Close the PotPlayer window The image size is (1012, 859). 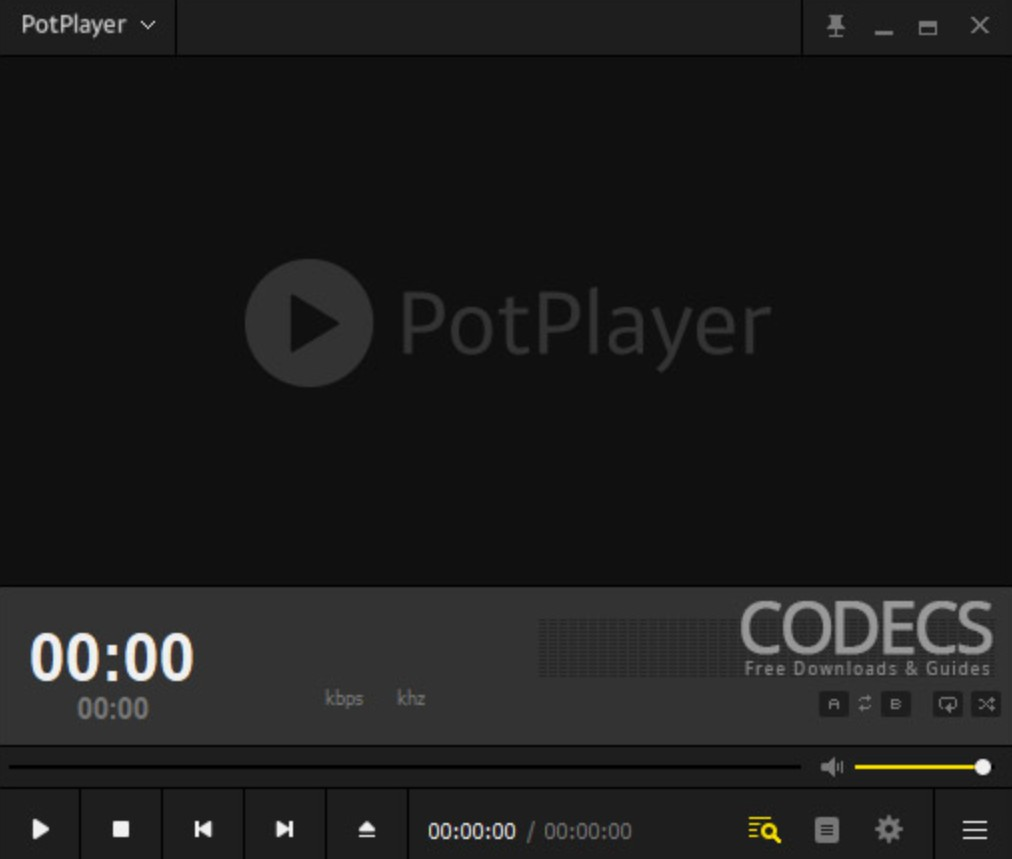pyautogui.click(x=980, y=25)
